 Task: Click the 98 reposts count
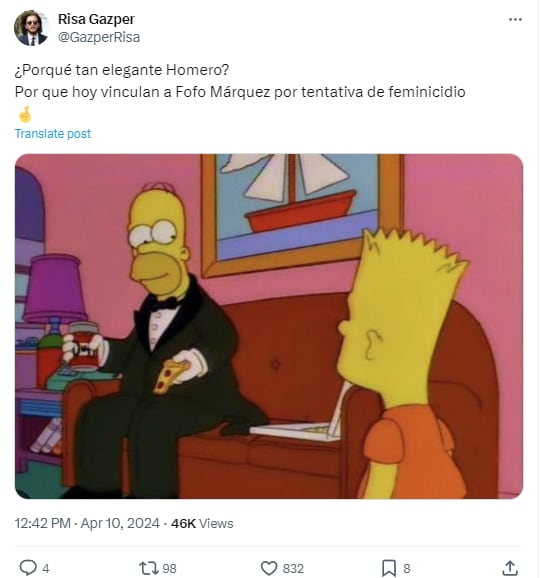170,568
